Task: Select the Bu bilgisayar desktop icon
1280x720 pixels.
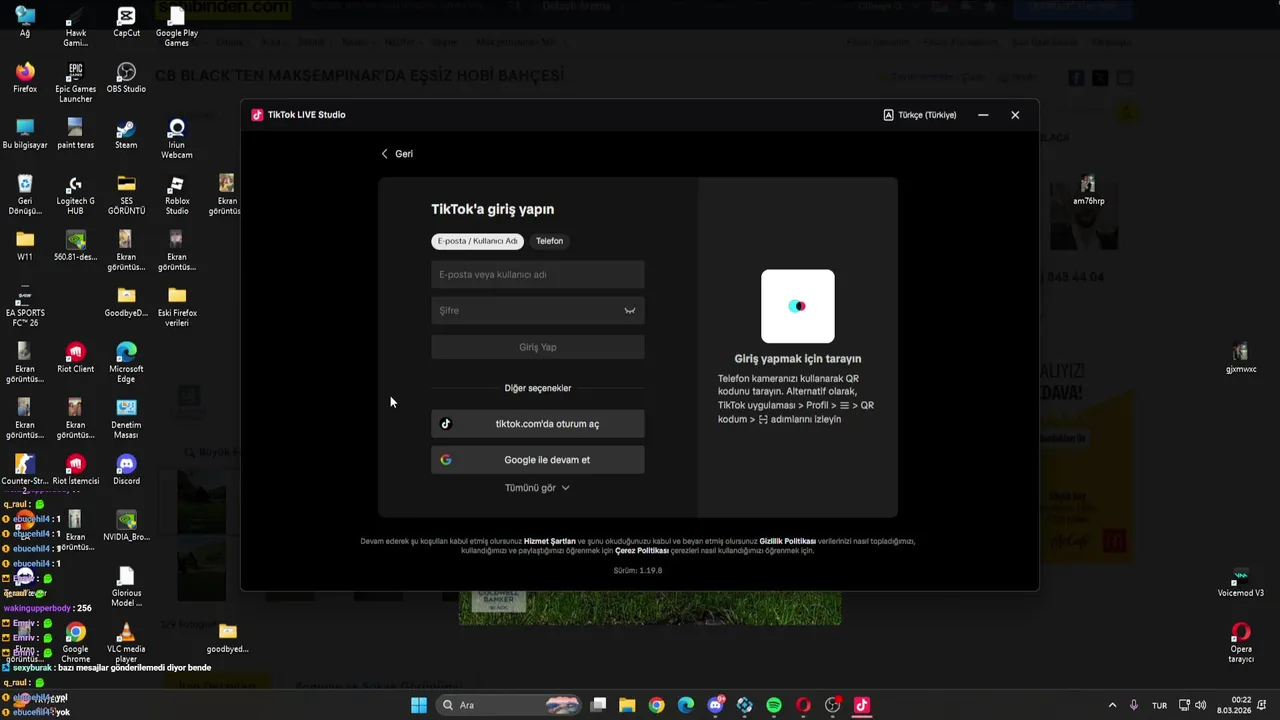Action: [25, 134]
